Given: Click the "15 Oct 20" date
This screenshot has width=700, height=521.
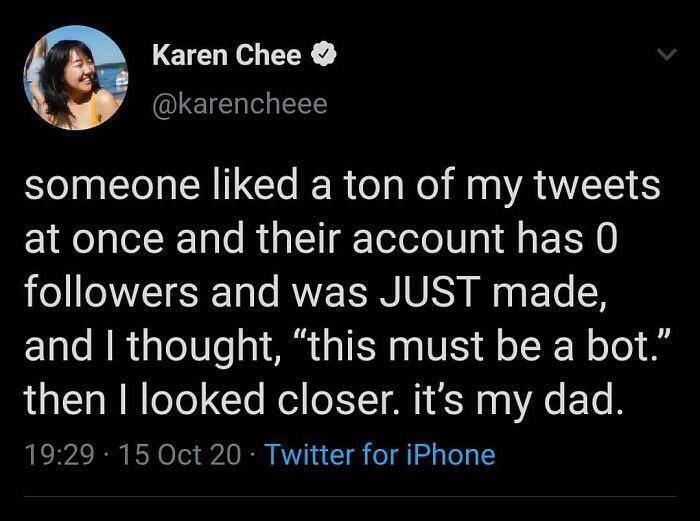Looking at the screenshot, I should [179, 455].
